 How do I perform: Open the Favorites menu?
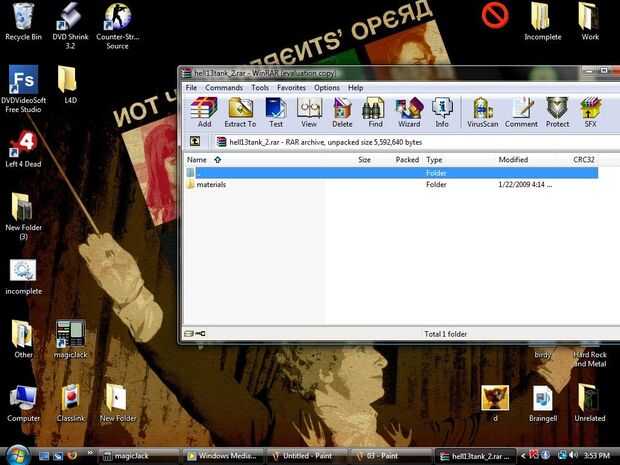tap(291, 88)
